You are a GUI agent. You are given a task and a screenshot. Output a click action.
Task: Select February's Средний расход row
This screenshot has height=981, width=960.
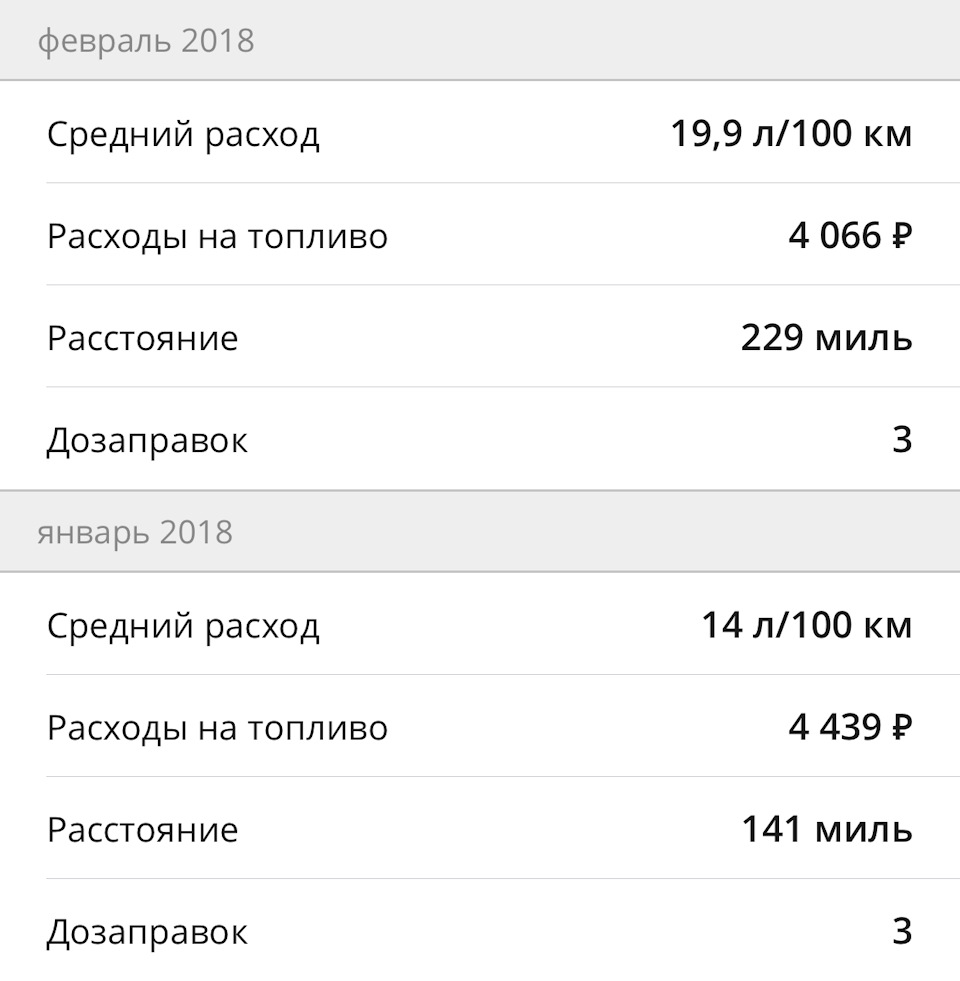pos(480,133)
